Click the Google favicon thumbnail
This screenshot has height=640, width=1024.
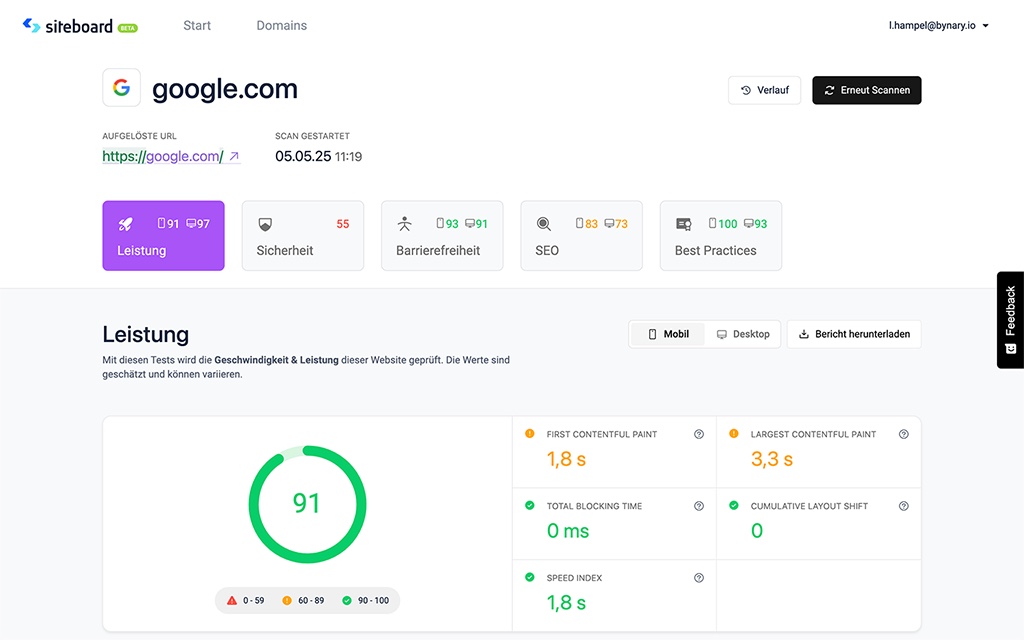[x=121, y=88]
